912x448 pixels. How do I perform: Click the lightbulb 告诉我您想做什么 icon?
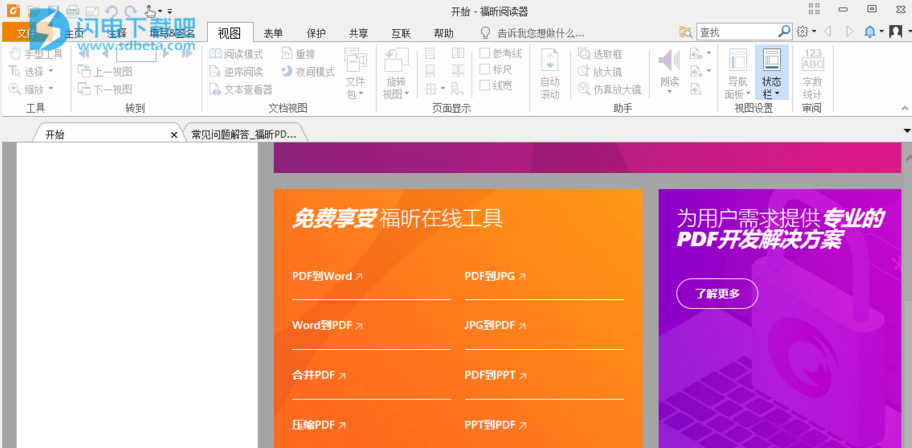[x=486, y=33]
